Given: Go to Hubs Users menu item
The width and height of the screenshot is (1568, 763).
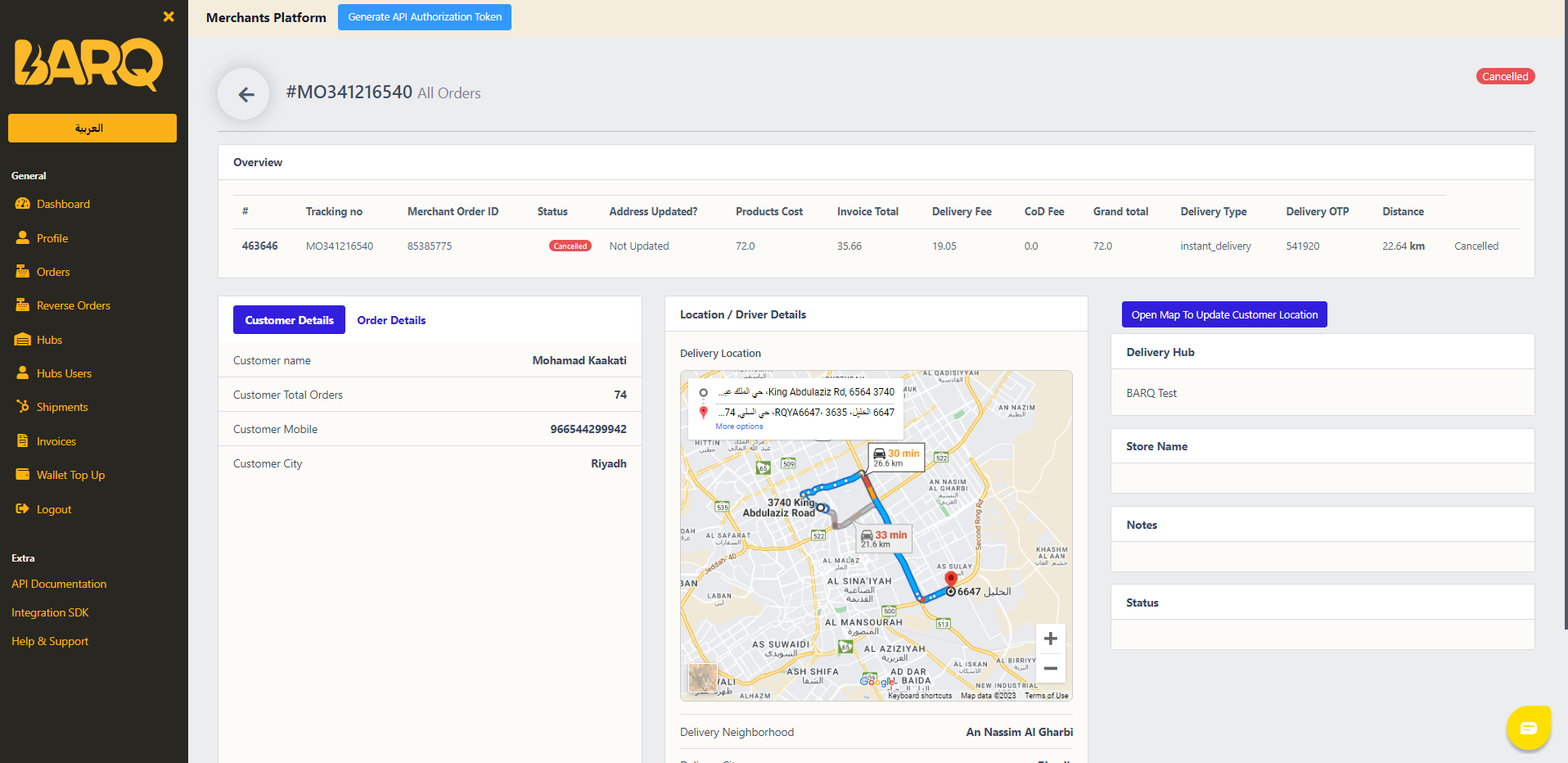Looking at the screenshot, I should coord(64,373).
